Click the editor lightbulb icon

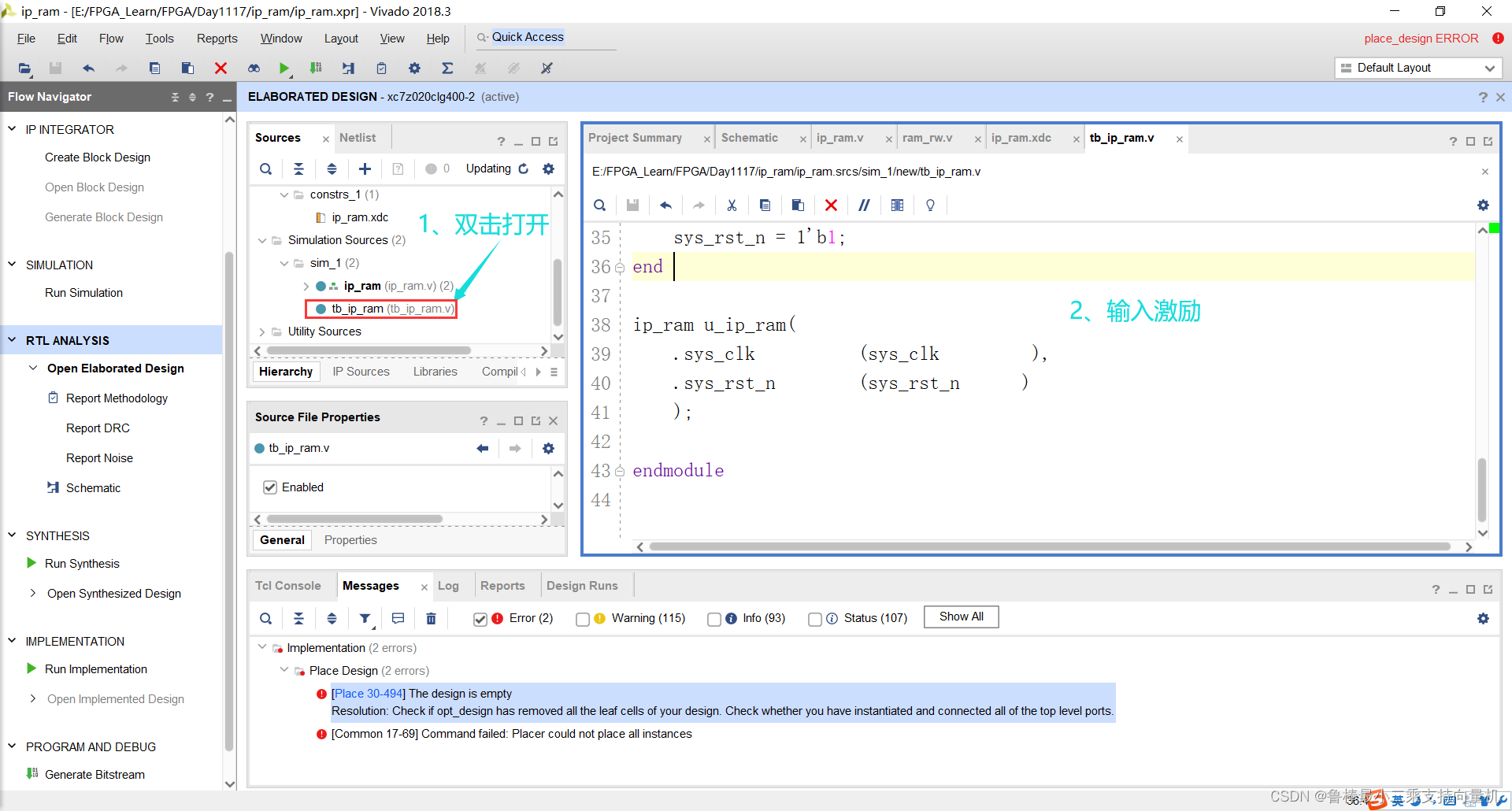point(930,205)
